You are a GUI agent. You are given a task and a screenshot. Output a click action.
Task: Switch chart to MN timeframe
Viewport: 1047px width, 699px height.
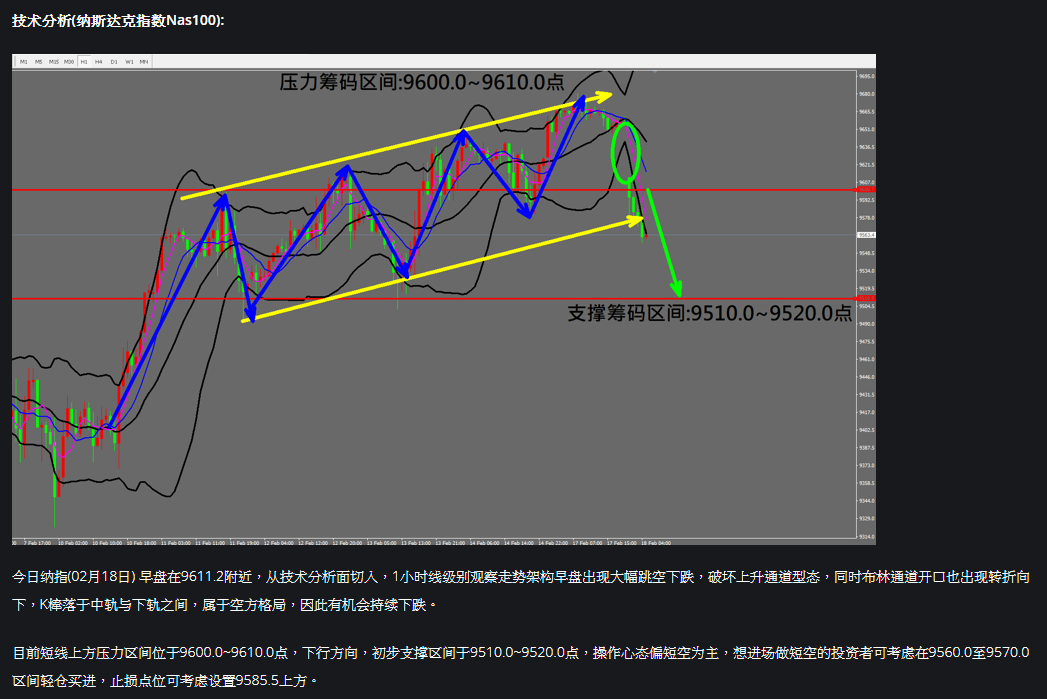144,61
